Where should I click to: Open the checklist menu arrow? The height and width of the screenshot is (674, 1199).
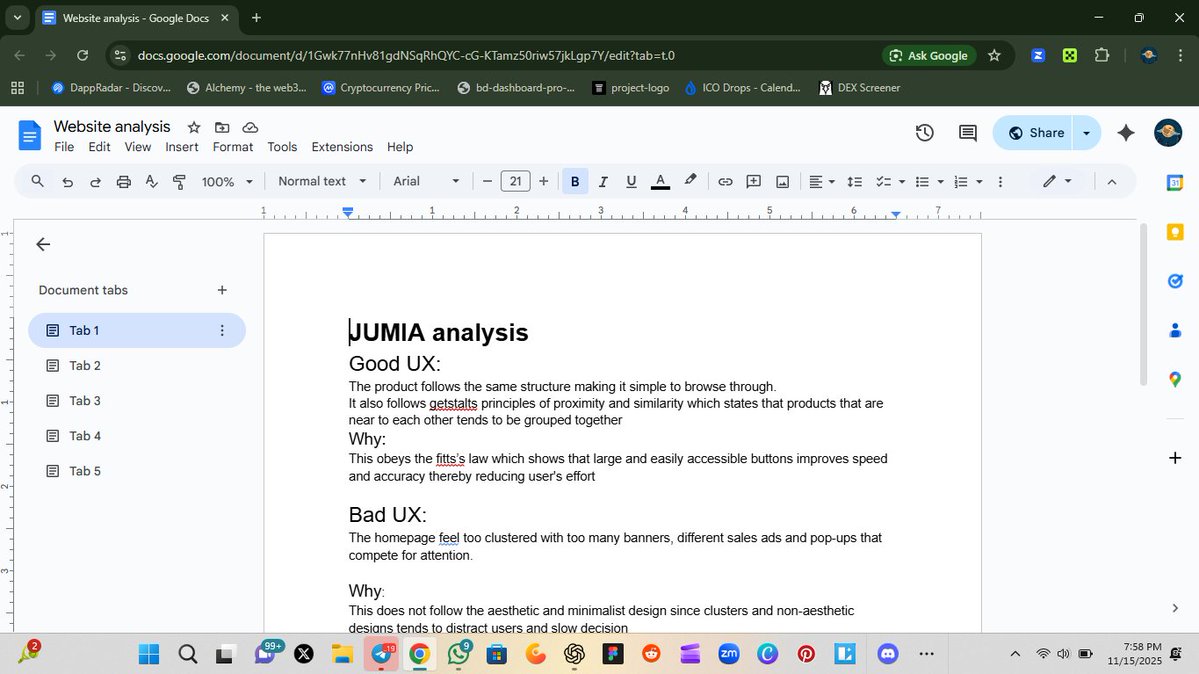coord(902,181)
